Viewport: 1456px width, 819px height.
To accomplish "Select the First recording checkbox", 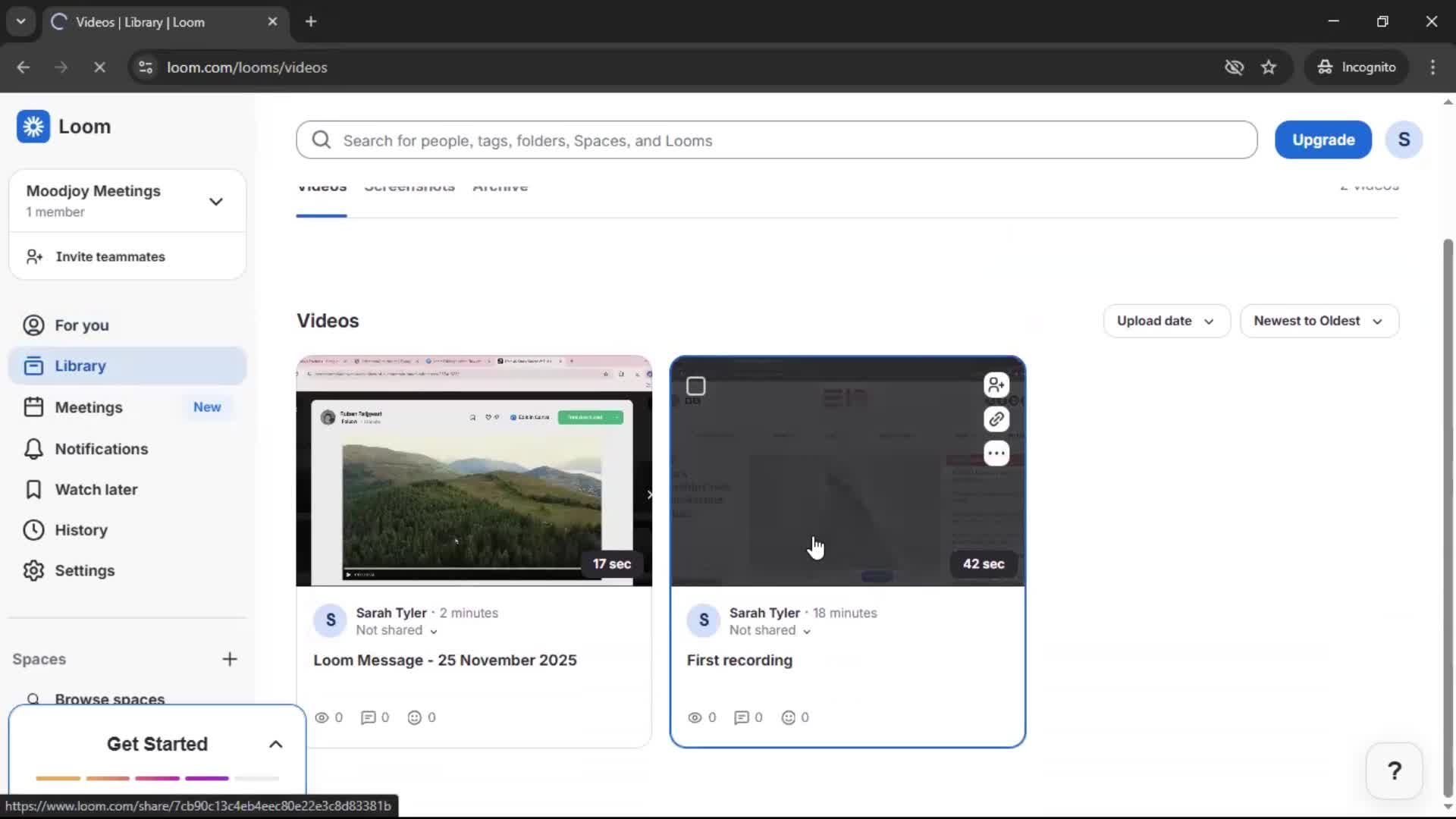I will [695, 387].
